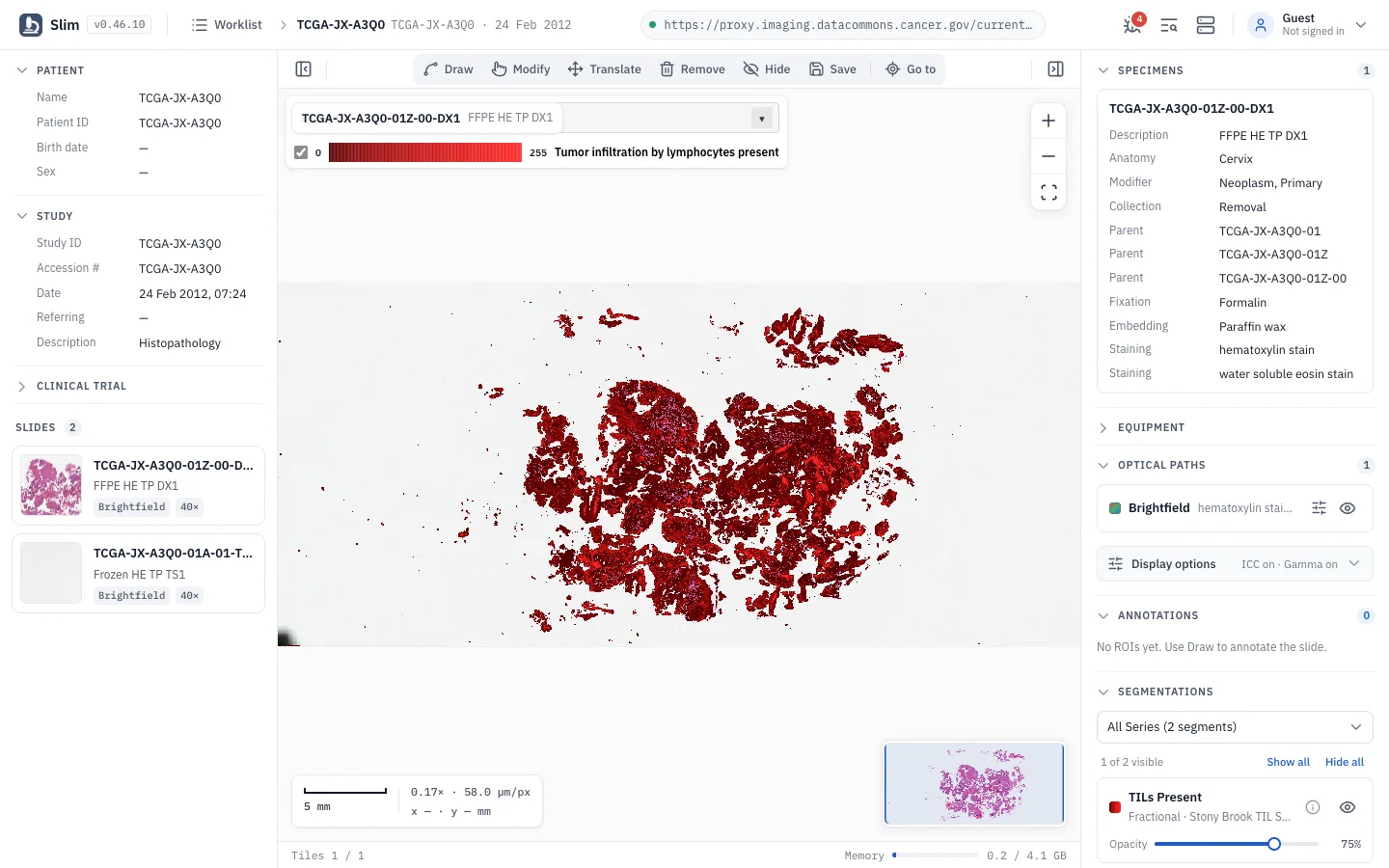Open the All Series segments dropdown
Image resolution: width=1389 pixels, height=868 pixels.
click(1235, 727)
